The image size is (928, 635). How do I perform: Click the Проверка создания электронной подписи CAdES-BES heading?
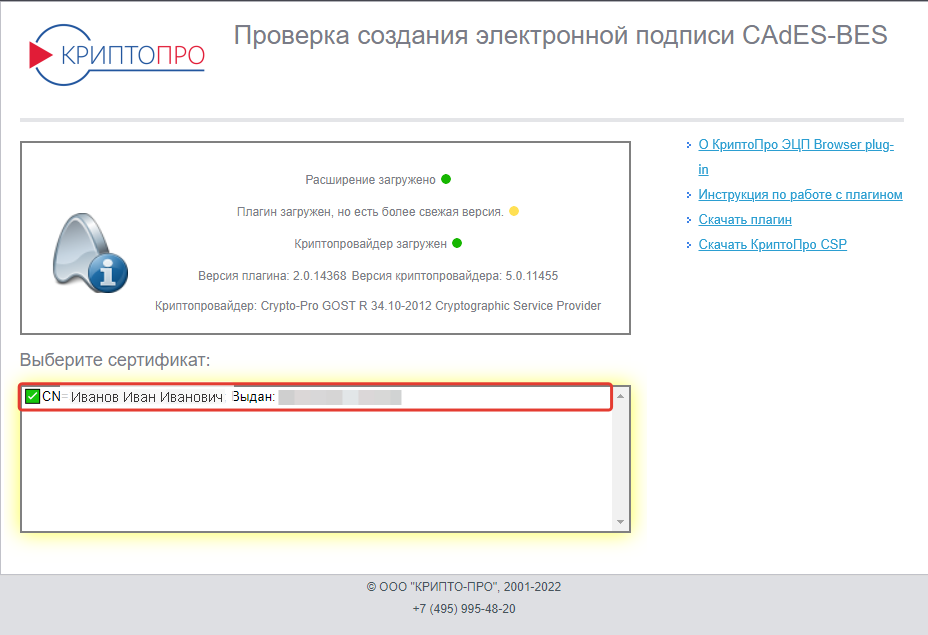tap(560, 35)
